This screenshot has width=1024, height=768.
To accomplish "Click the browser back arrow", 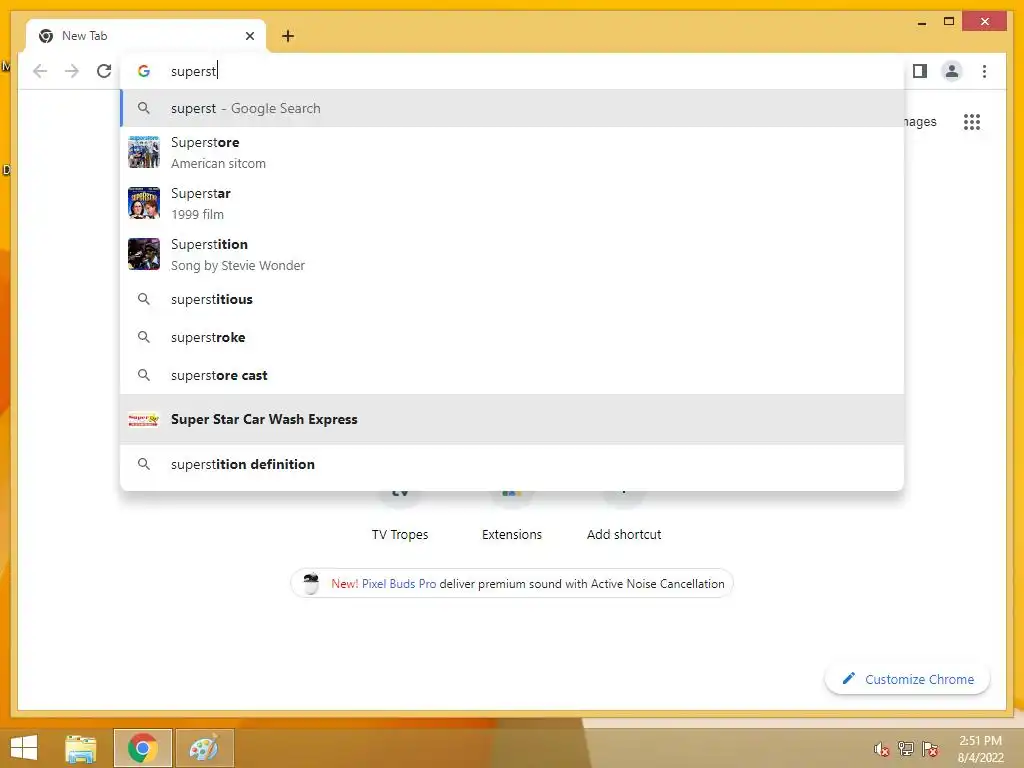I will tap(40, 71).
